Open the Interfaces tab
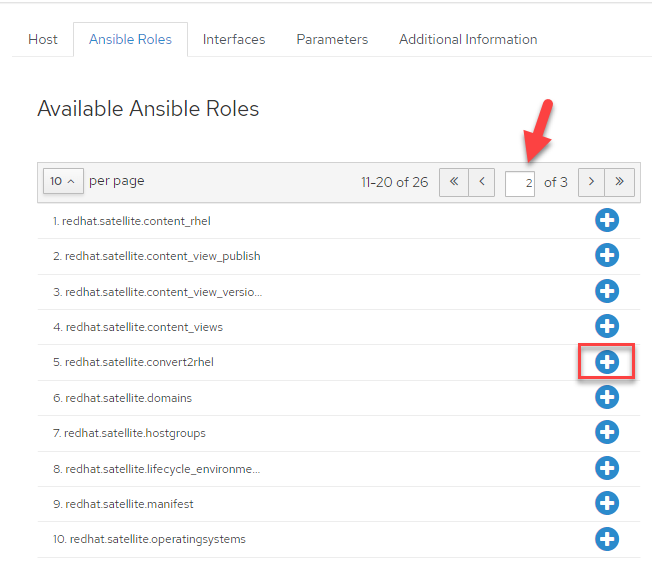Screen dimensions: 652x574 pos(234,39)
